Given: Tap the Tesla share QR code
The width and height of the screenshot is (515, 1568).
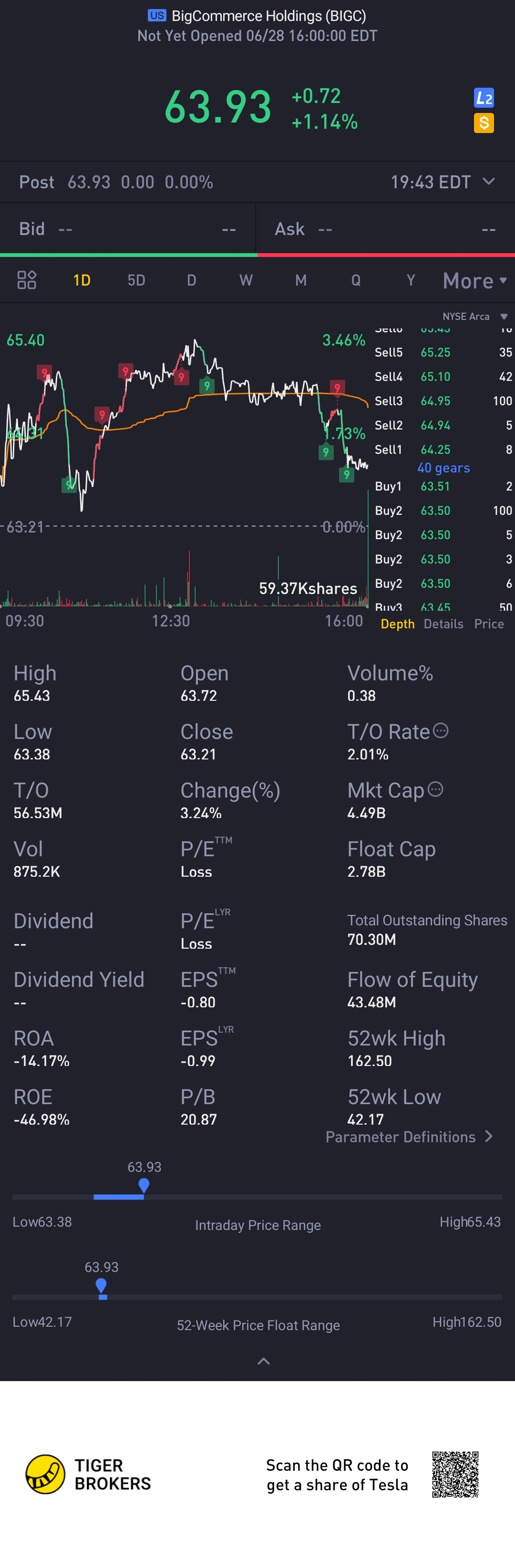Looking at the screenshot, I should point(455,1474).
